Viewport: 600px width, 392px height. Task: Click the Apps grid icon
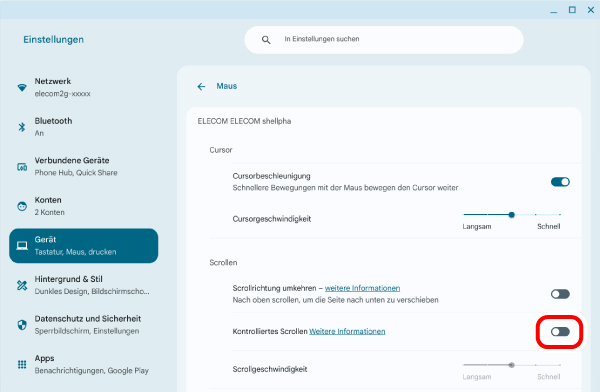[x=22, y=364]
